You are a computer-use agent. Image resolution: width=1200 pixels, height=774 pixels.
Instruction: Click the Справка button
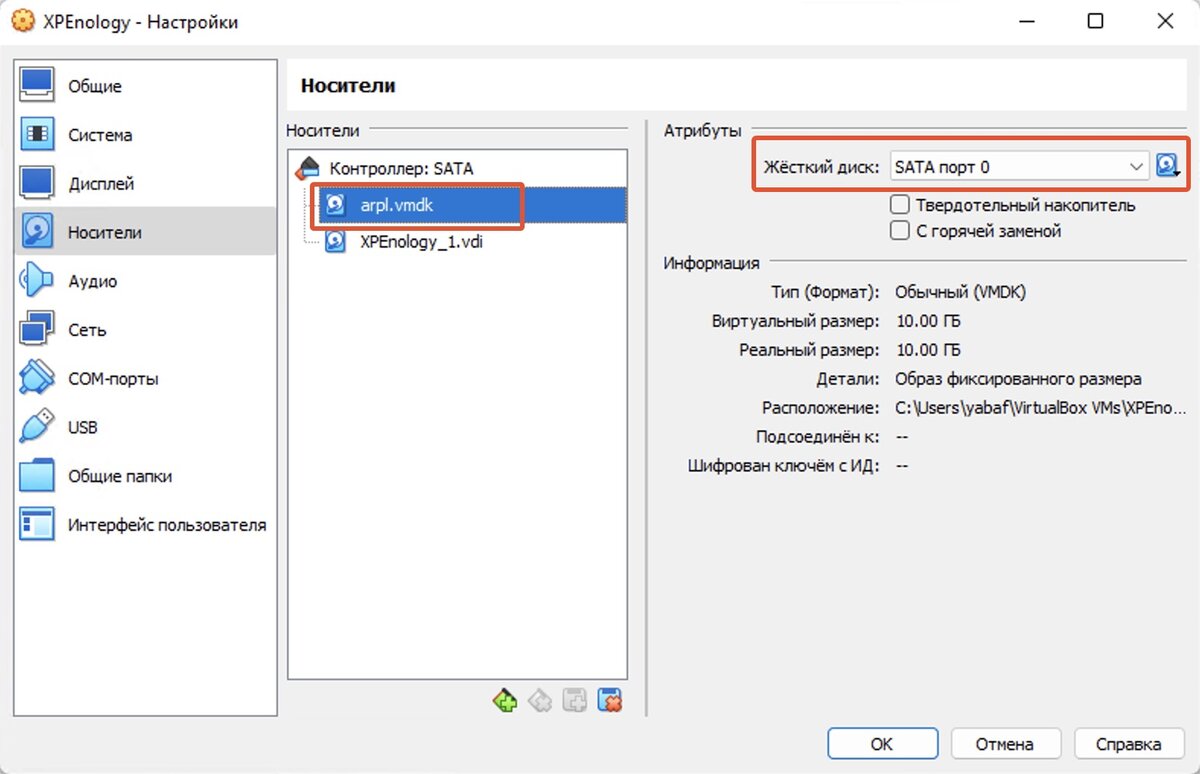pos(1129,744)
